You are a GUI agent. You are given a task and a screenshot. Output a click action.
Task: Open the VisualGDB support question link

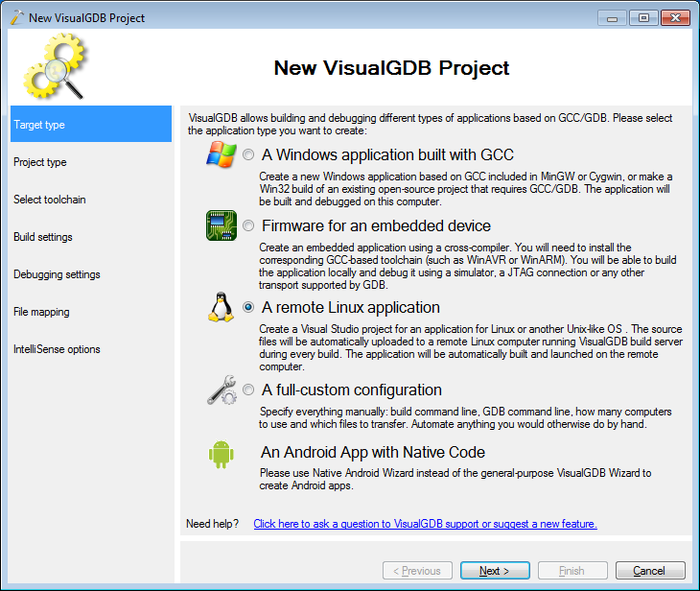point(425,524)
